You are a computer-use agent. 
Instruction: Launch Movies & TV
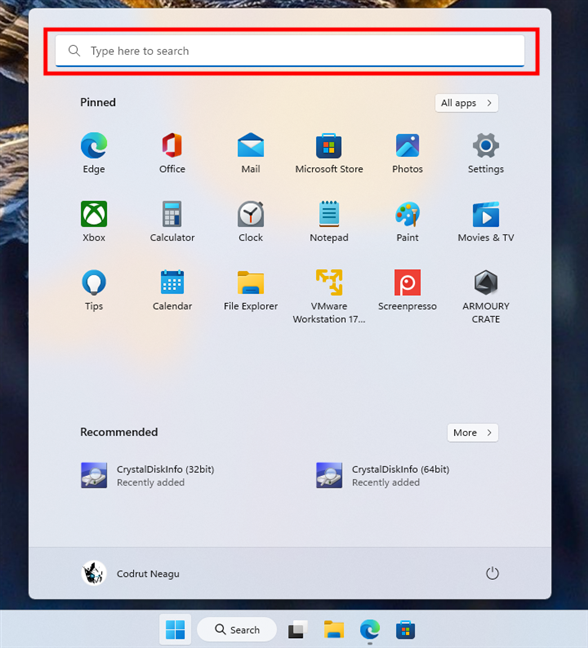(x=486, y=221)
